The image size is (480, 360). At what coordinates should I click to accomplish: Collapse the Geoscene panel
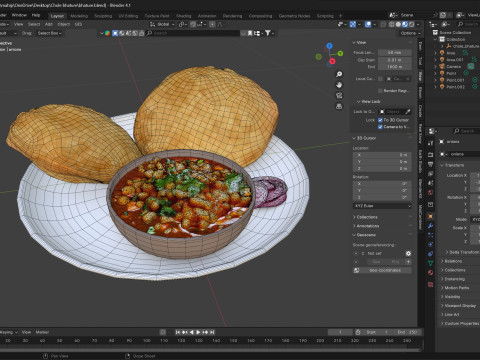click(364, 235)
